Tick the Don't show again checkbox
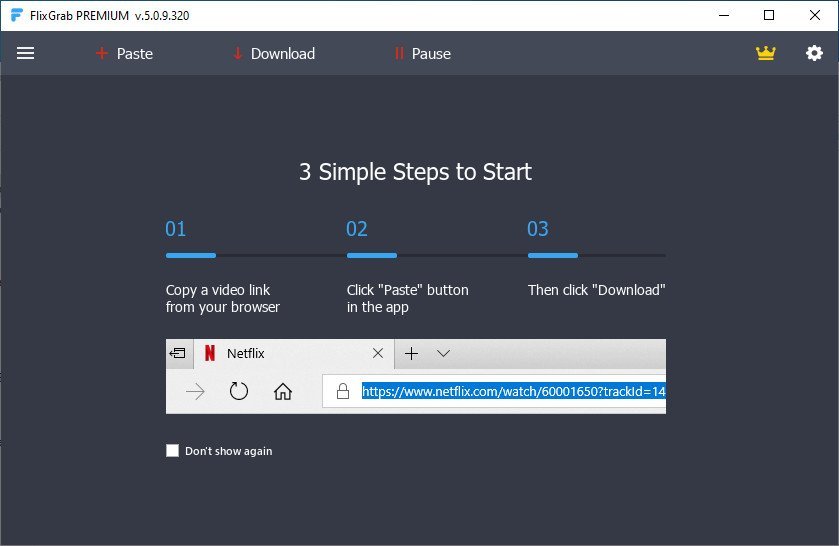Screen dimensions: 839x546 coord(172,451)
